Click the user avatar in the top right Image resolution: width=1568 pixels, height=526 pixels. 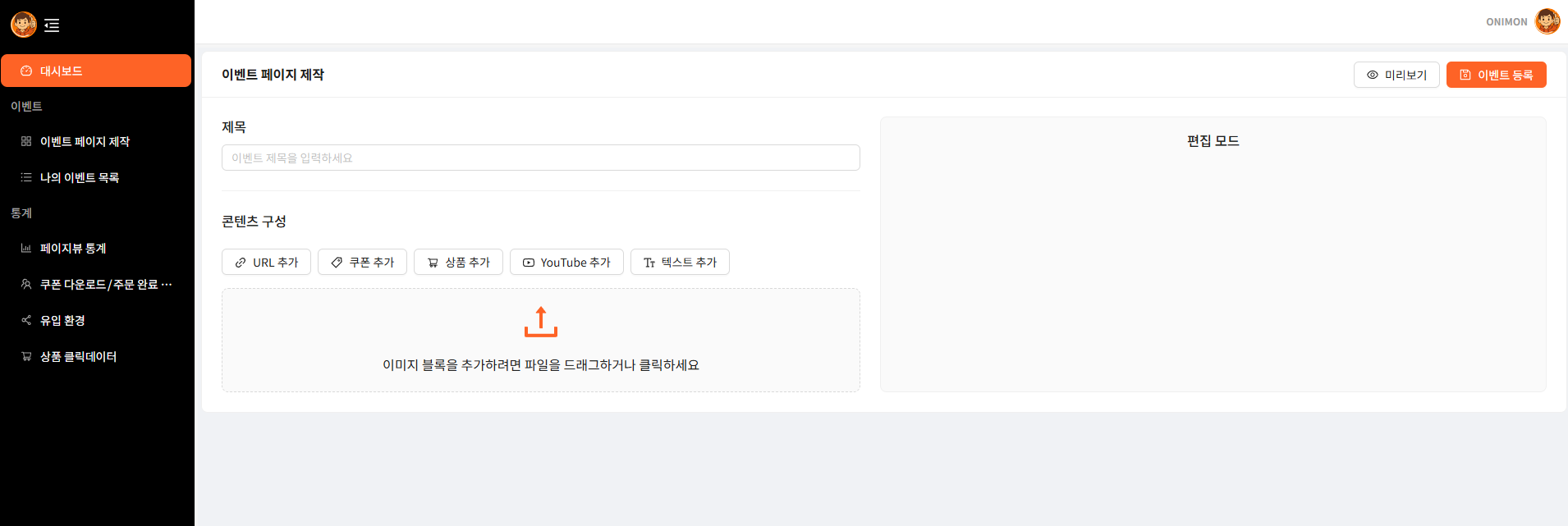pyautogui.click(x=1547, y=21)
